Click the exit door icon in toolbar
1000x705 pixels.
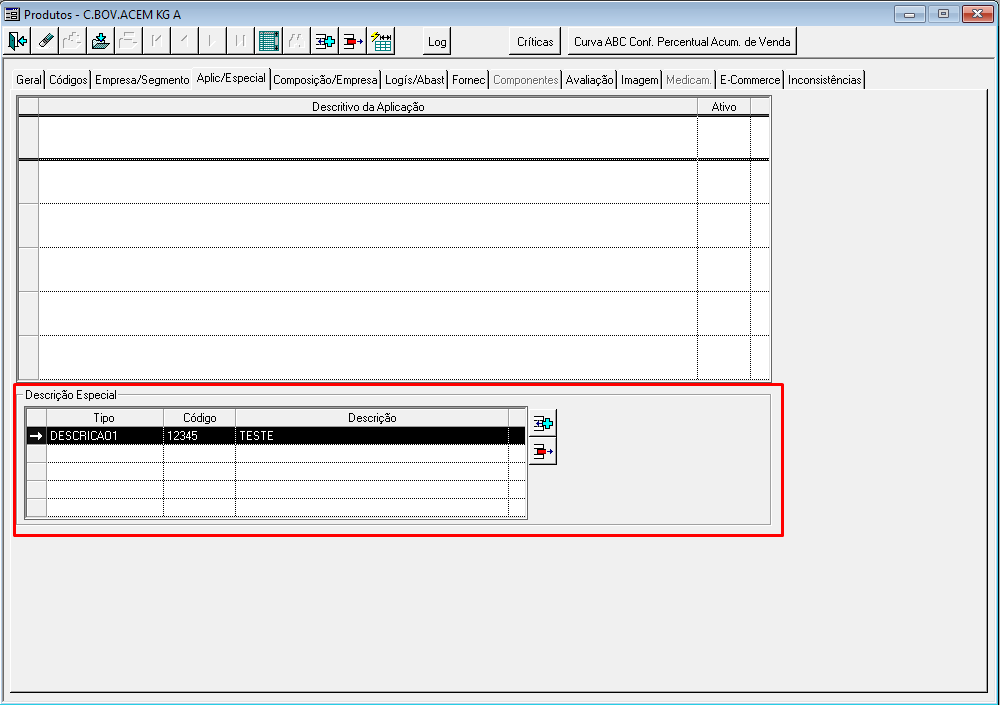click(18, 41)
